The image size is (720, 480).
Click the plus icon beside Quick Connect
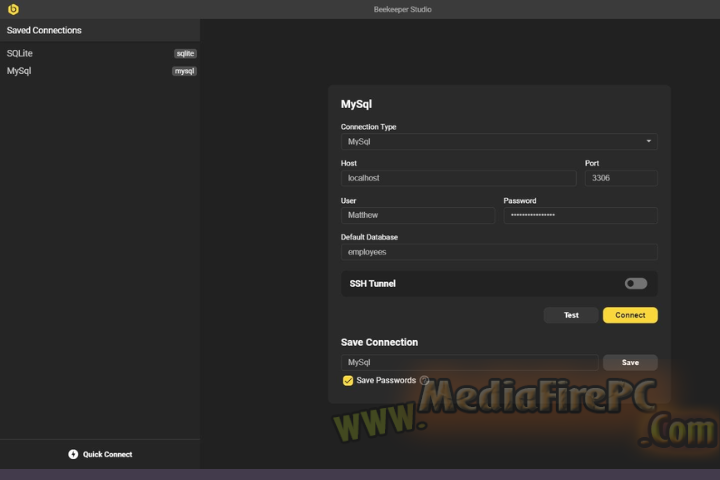pos(73,454)
